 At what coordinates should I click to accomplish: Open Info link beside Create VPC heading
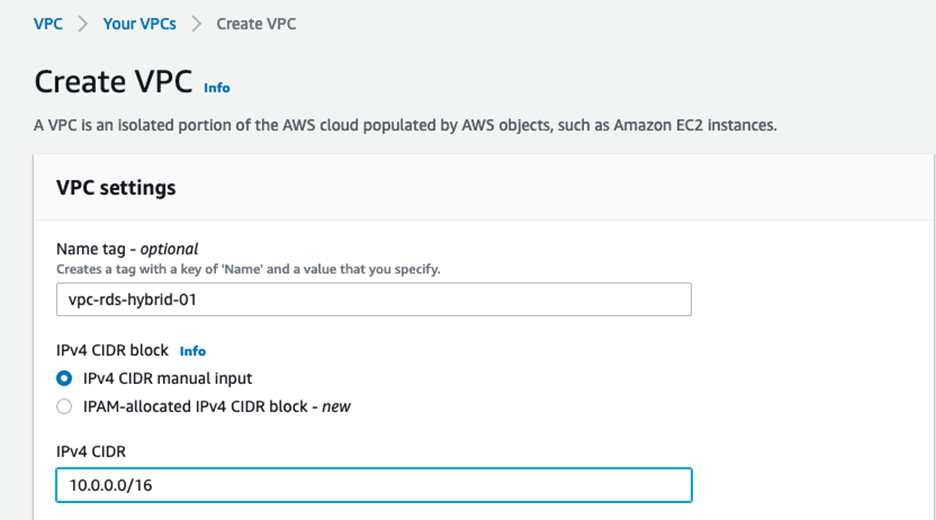217,88
